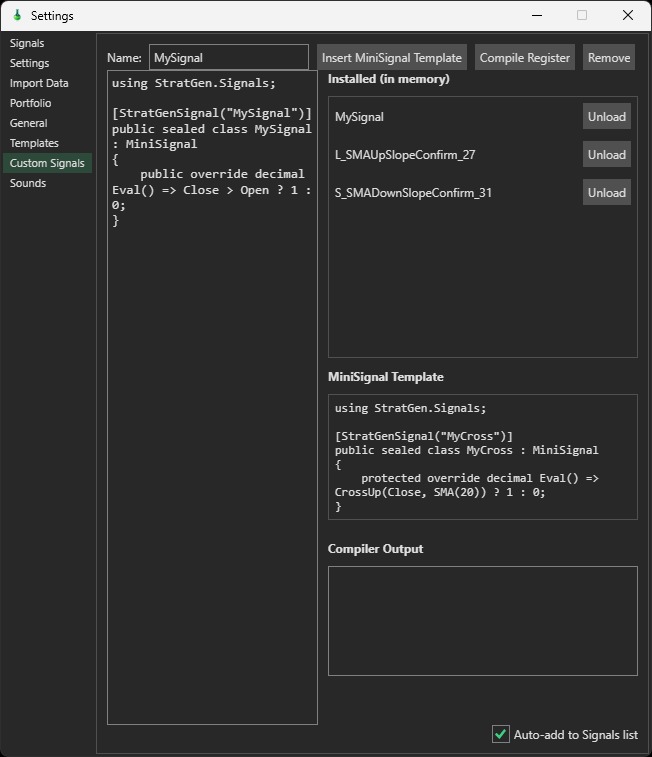Go to the Settings sidebar section

tap(29, 63)
